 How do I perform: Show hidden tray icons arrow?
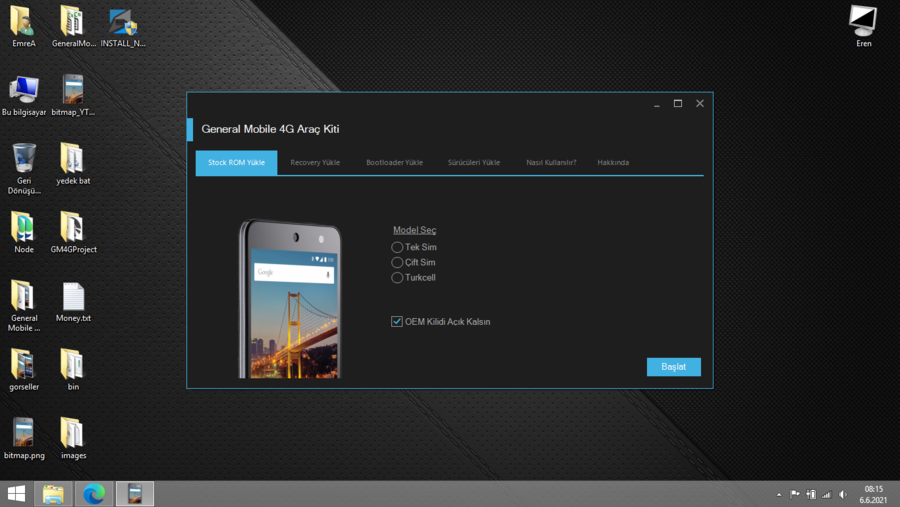point(779,494)
